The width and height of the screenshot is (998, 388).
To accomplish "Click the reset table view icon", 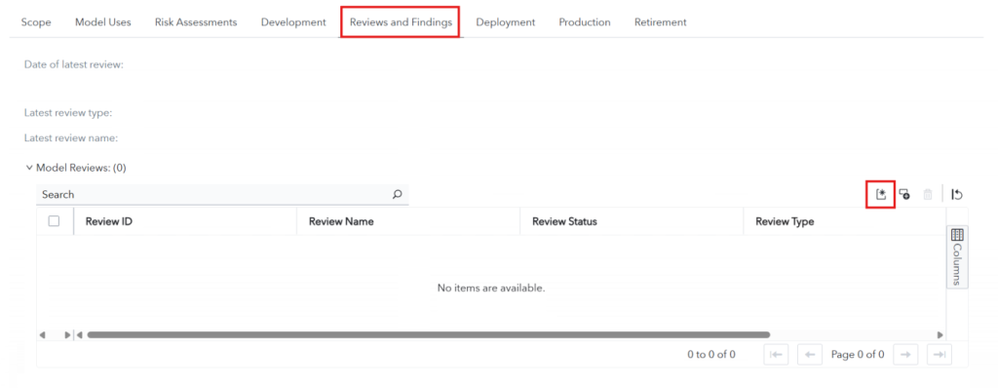I will tap(957, 195).
